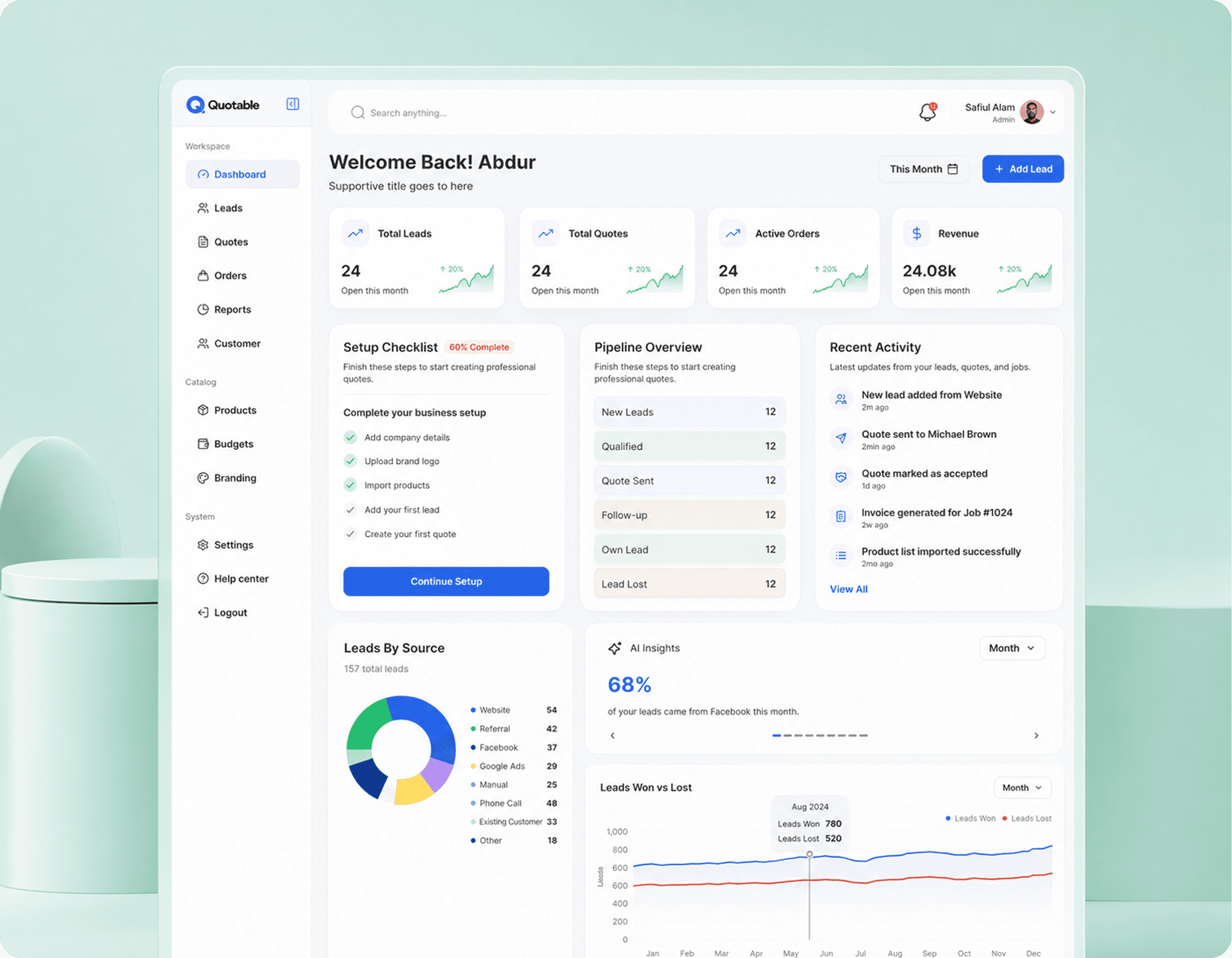Click the Aug 2024 chart marker point
The image size is (1232, 958).
coord(809,854)
